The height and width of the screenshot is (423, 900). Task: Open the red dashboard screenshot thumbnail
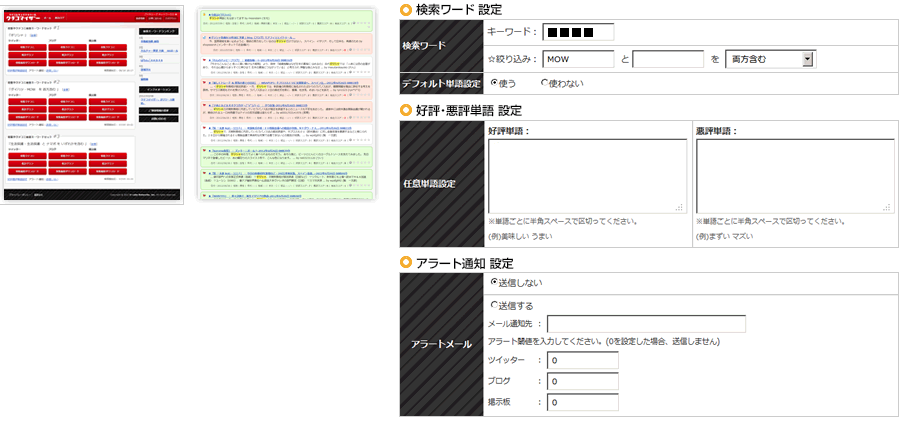coord(95,104)
